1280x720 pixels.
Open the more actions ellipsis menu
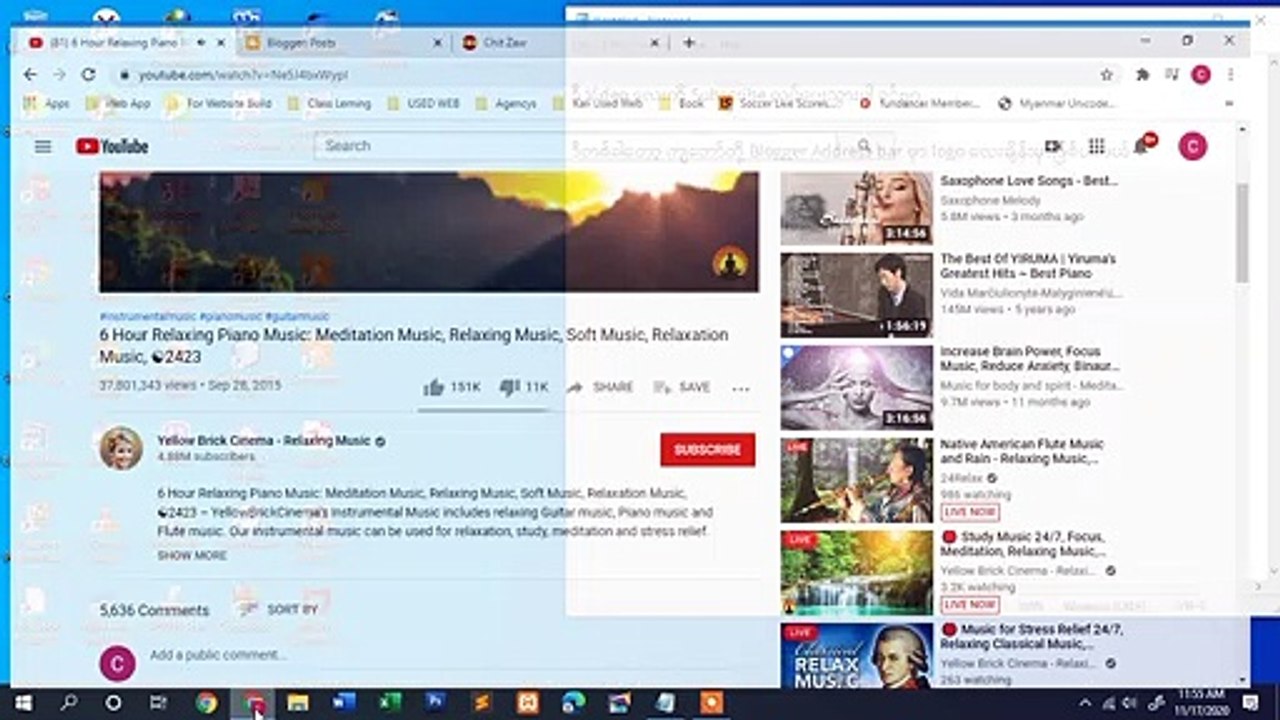pyautogui.click(x=740, y=388)
